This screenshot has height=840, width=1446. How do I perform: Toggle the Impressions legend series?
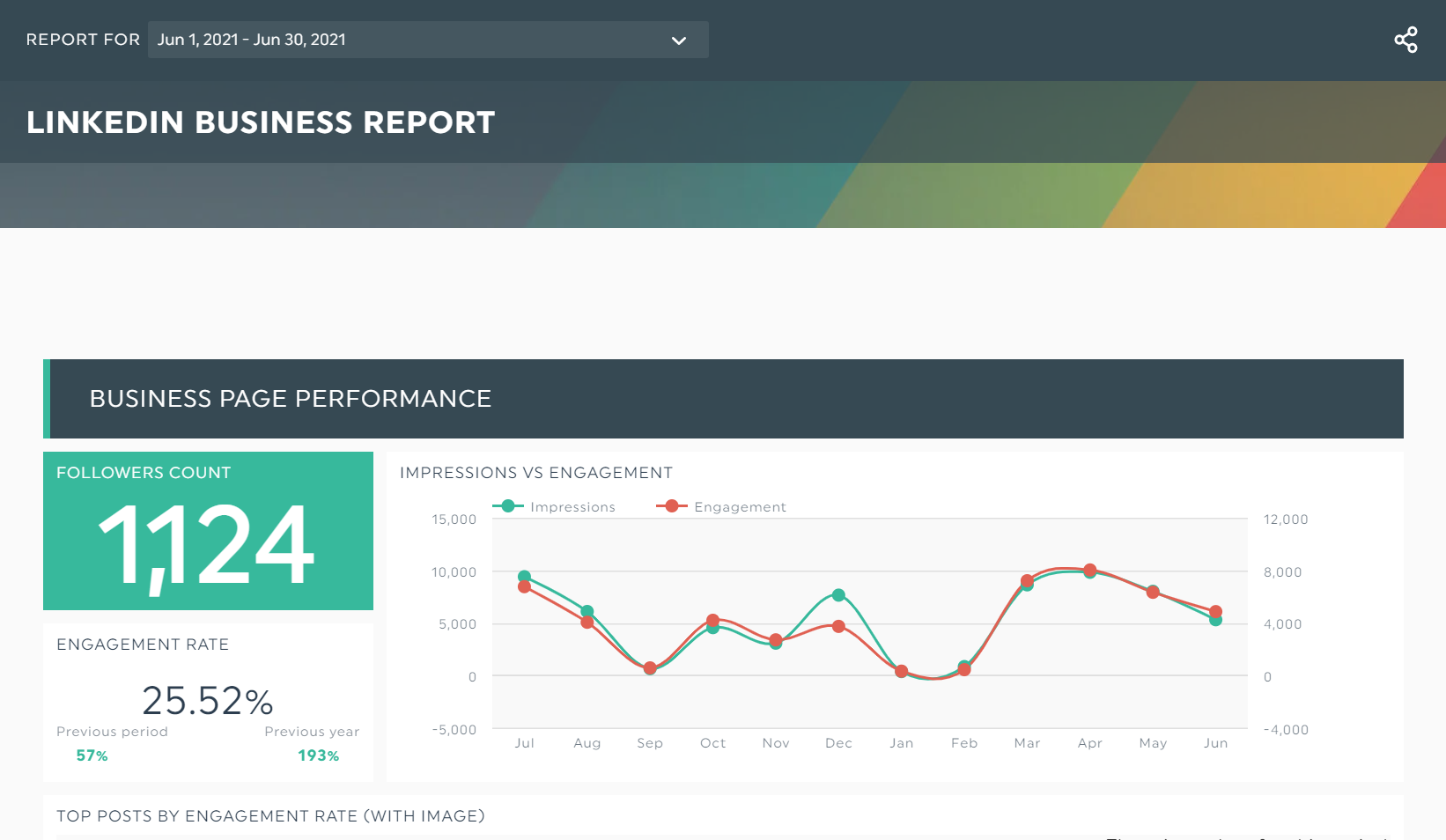(x=554, y=506)
